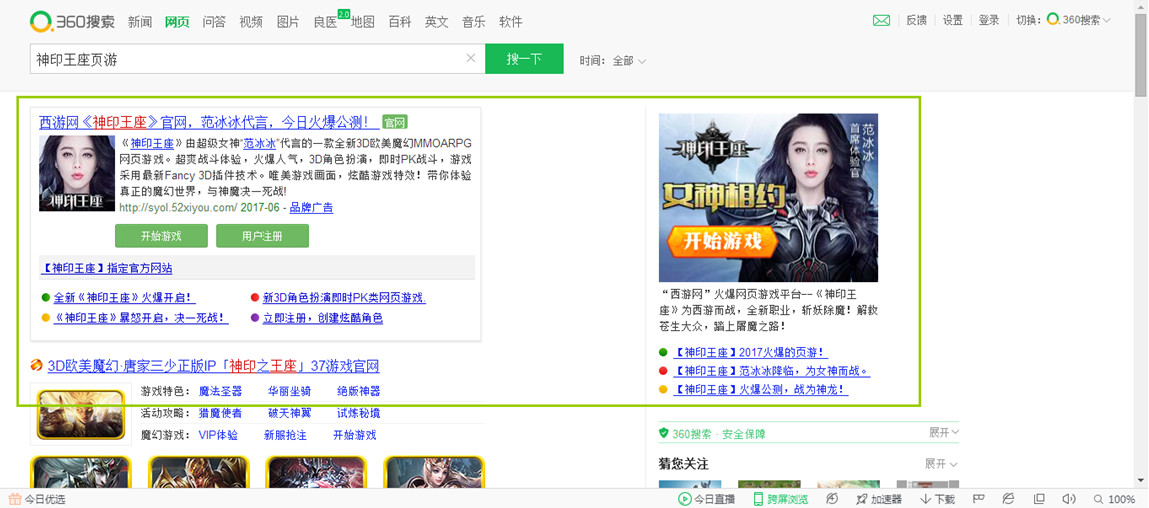Open 【神印王座】2017火爆的页游! link
The image size is (1149, 508).
[x=750, y=353]
